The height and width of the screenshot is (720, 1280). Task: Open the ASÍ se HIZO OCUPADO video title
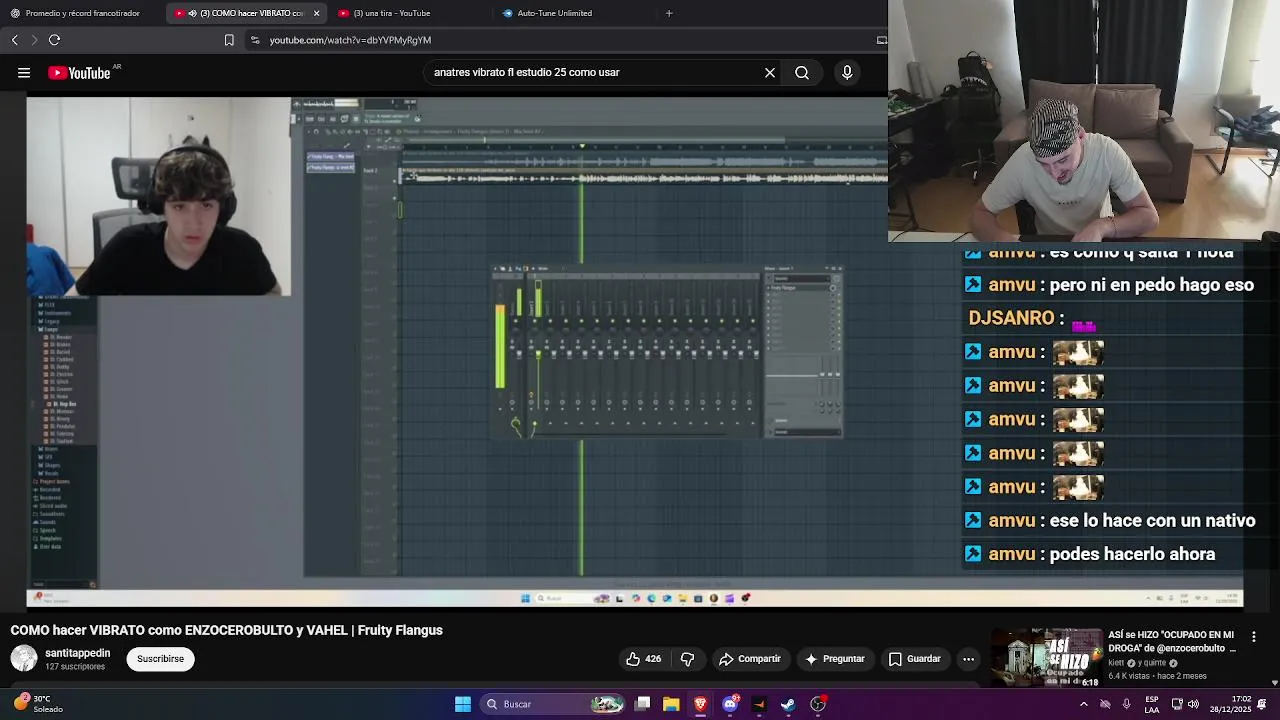pos(1172,641)
